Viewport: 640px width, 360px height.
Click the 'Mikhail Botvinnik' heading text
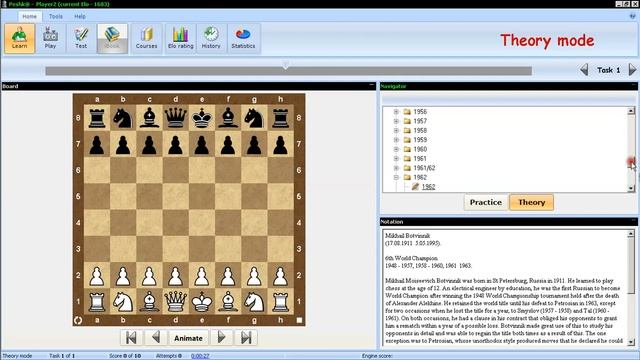(x=407, y=236)
